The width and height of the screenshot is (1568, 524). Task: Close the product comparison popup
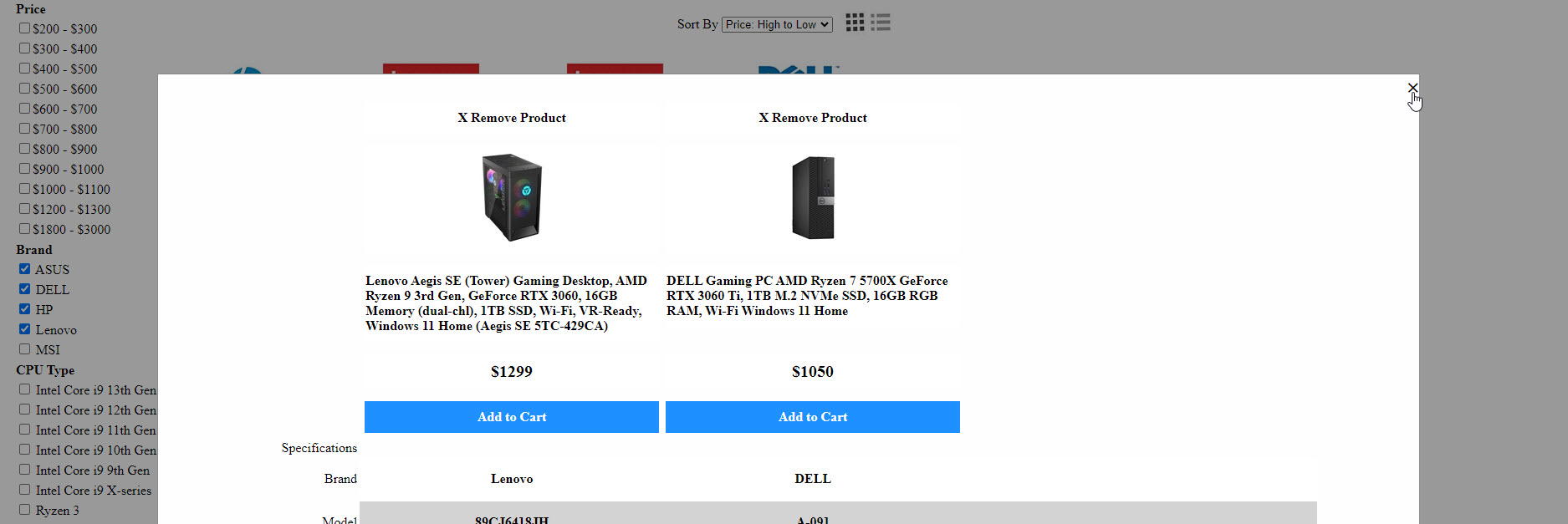coord(1412,88)
